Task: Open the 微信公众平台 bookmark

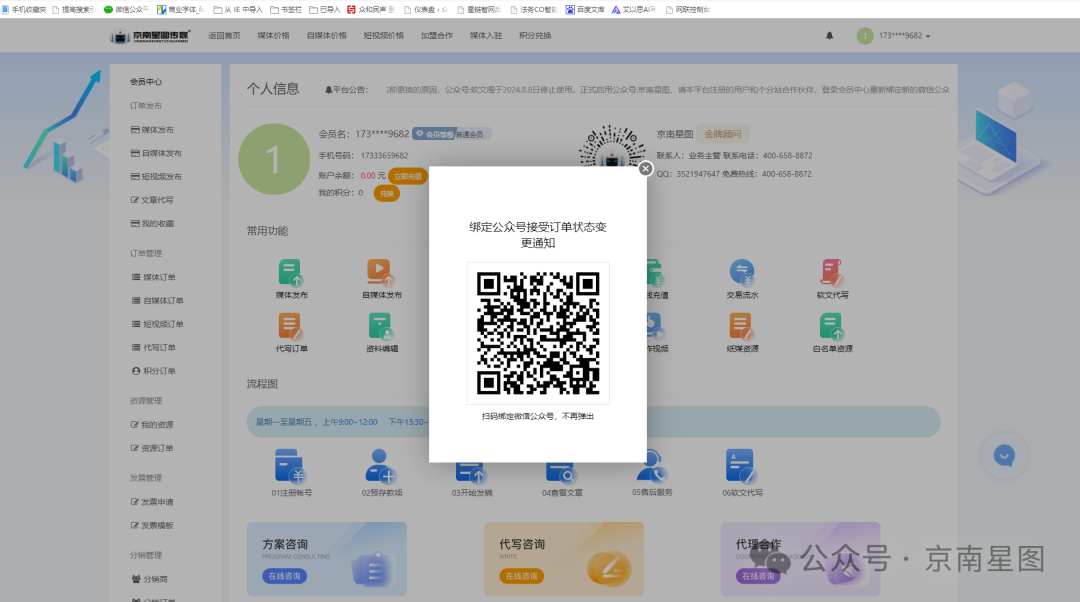Action: coord(126,10)
